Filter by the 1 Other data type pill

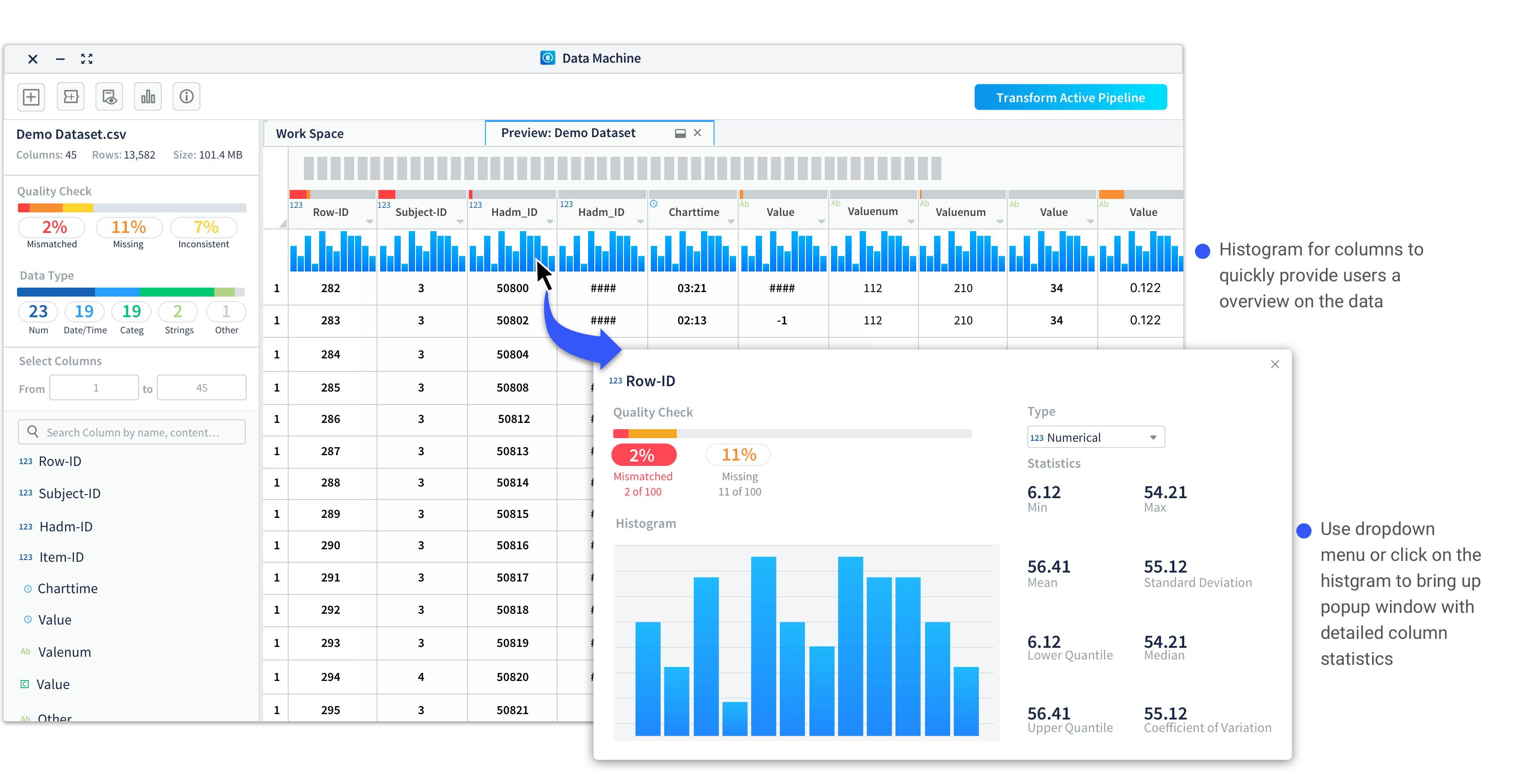[226, 312]
